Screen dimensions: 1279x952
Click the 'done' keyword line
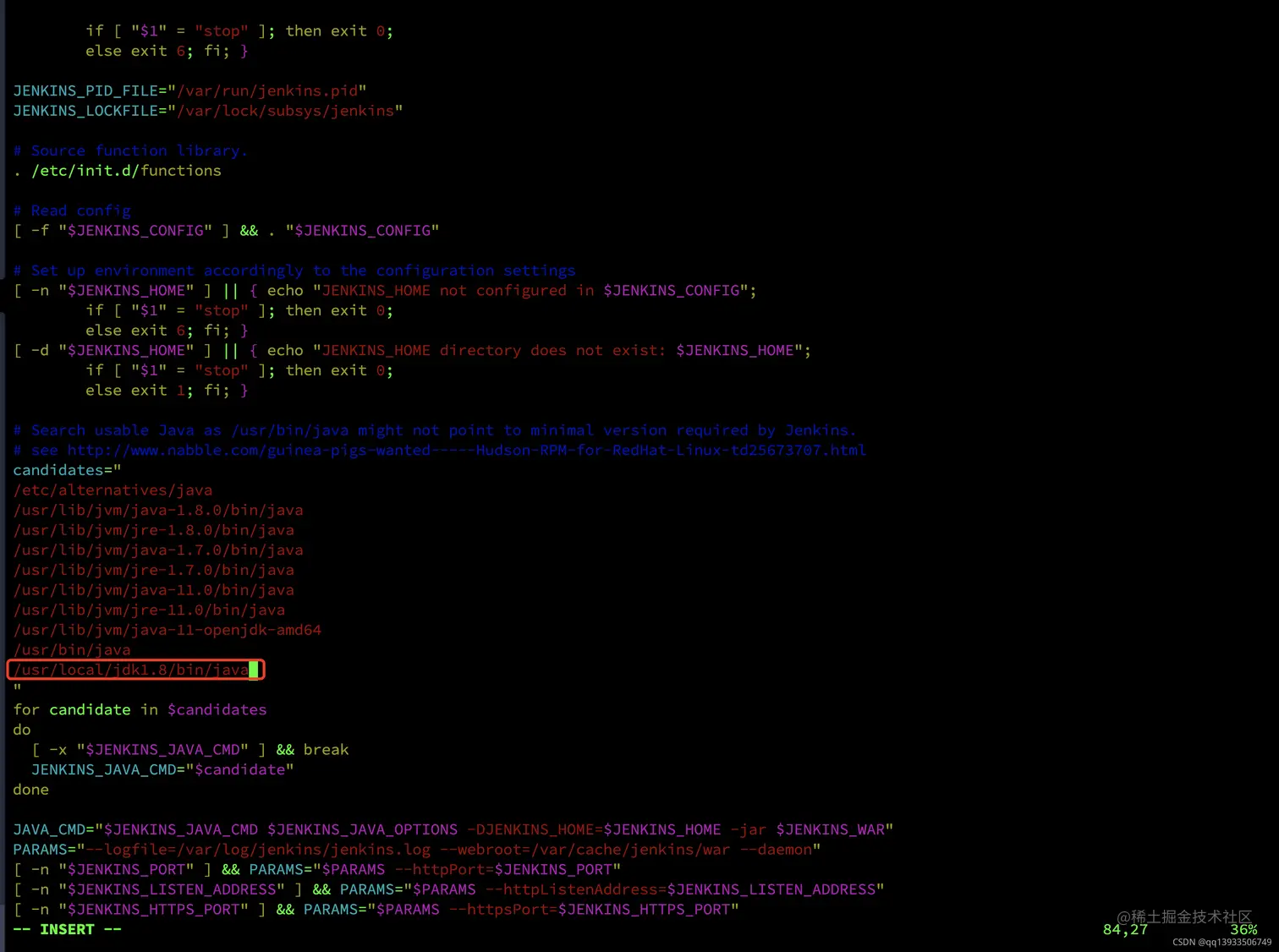click(x=30, y=790)
